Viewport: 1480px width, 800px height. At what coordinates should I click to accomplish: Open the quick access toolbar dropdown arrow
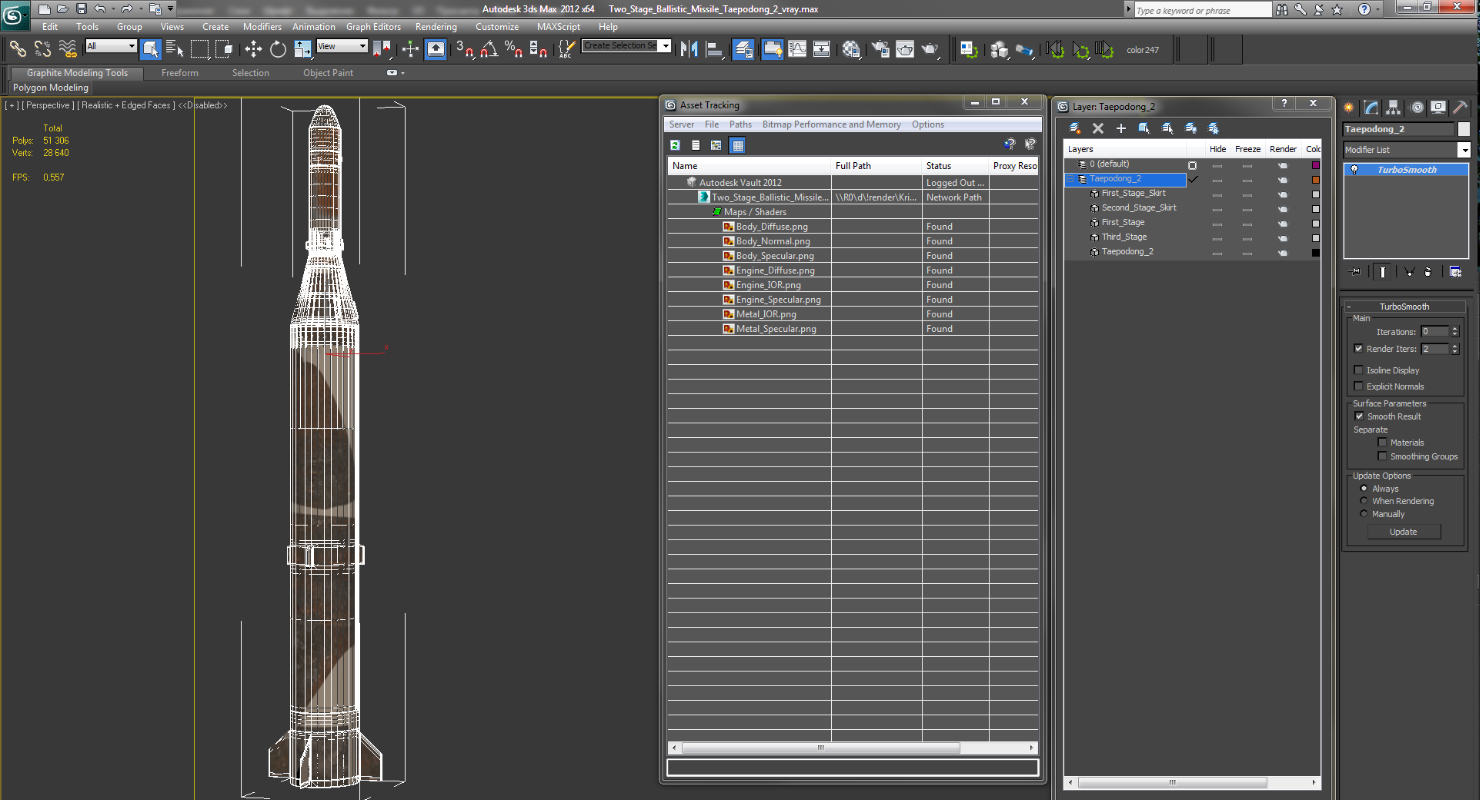click(x=169, y=9)
